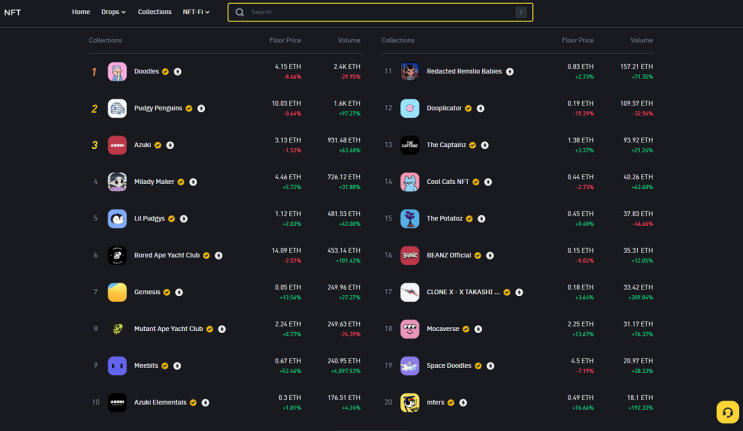Screen dimensions: 743x431
Task: Click the Ethereum icon beside Pudgy Penguins
Action: click(x=201, y=108)
